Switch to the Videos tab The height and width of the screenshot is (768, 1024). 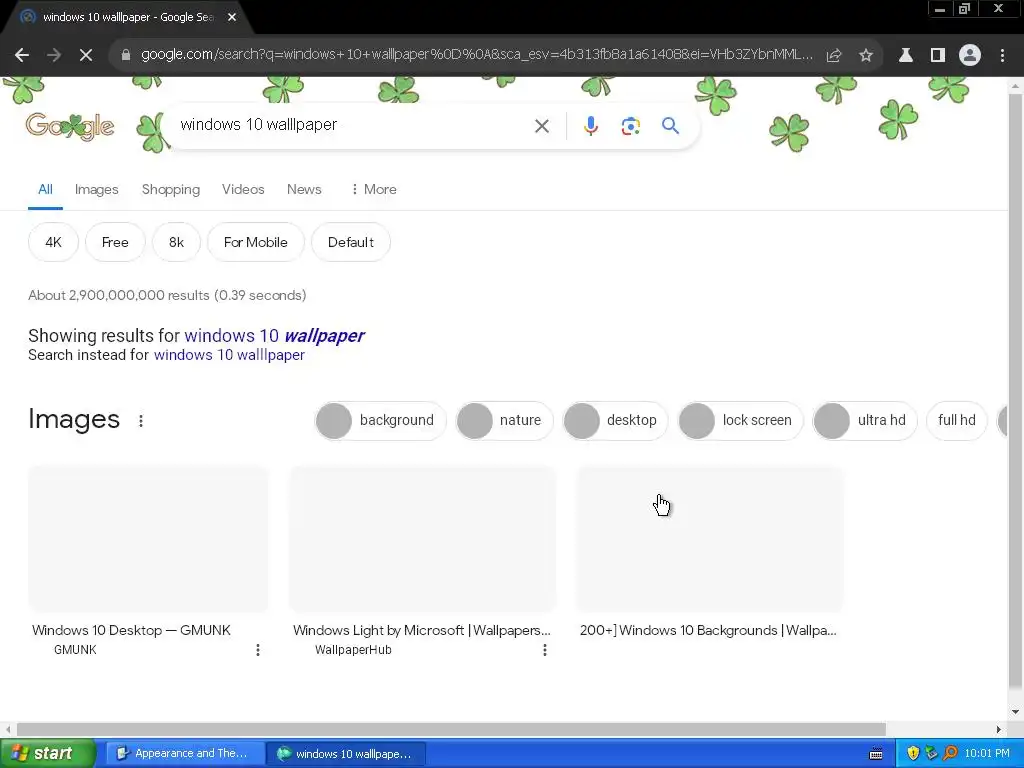[x=243, y=189]
